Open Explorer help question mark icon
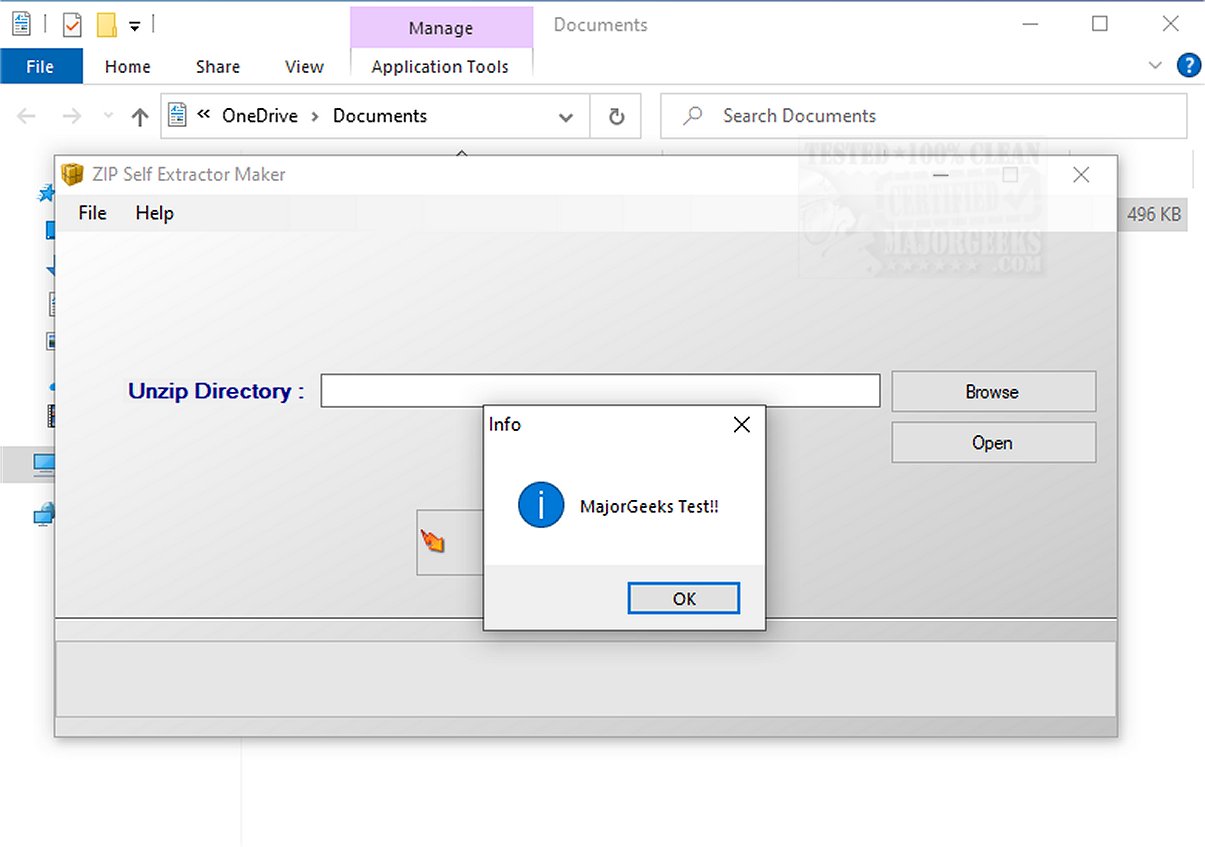 coord(1188,66)
